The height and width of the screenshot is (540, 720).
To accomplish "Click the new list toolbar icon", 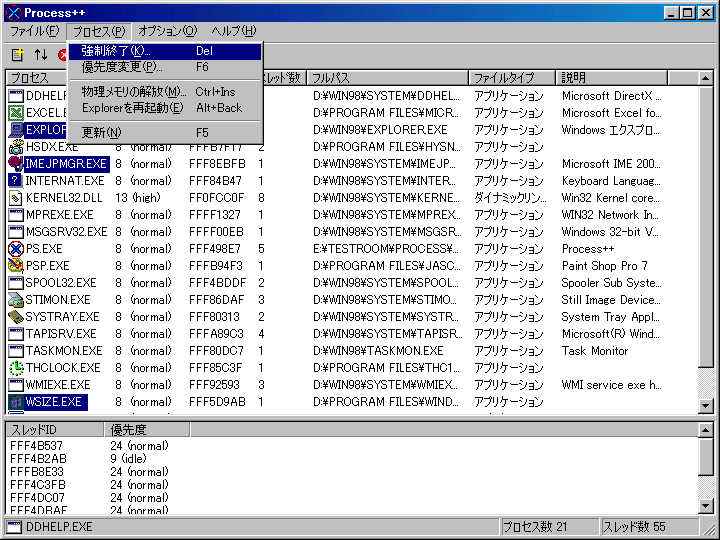I will click(x=17, y=55).
